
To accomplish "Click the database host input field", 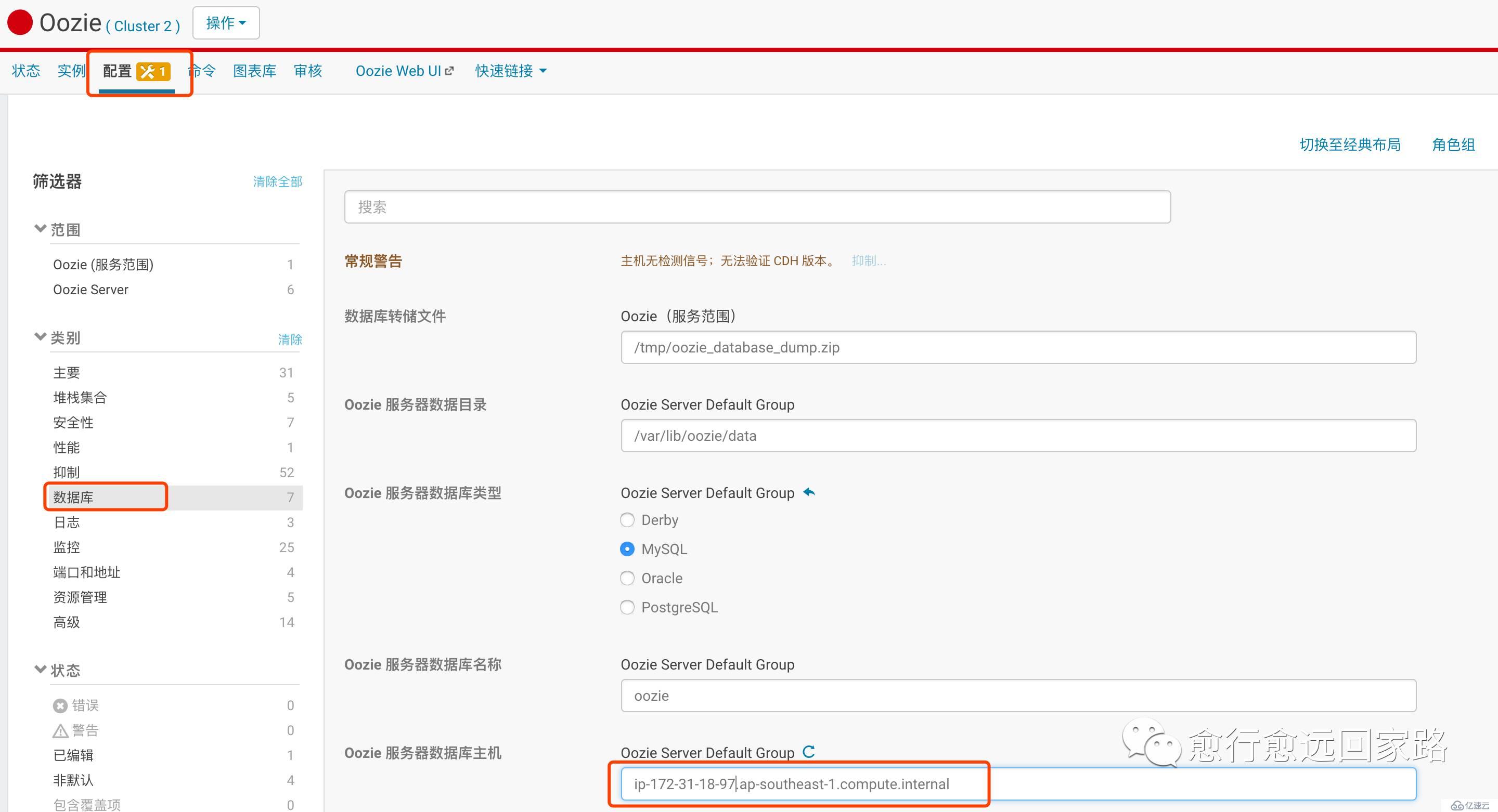I will pyautogui.click(x=1018, y=784).
